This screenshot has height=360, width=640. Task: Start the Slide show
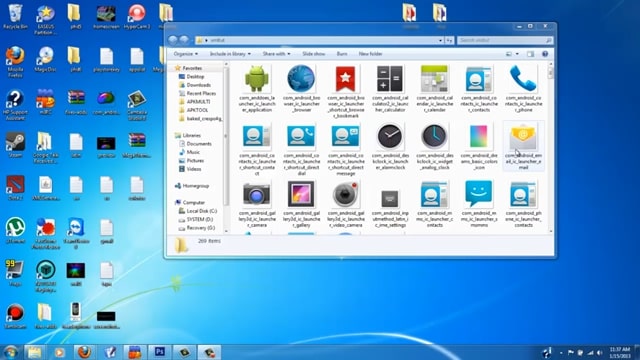pyautogui.click(x=313, y=54)
